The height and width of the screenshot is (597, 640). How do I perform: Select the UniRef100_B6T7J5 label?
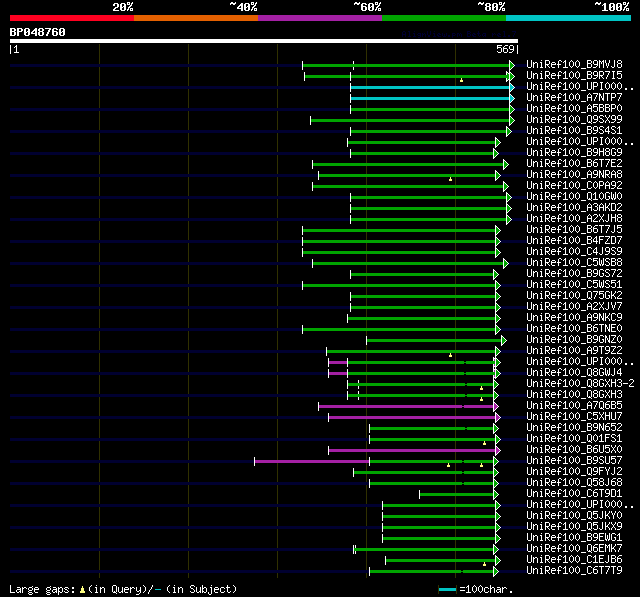[574, 230]
